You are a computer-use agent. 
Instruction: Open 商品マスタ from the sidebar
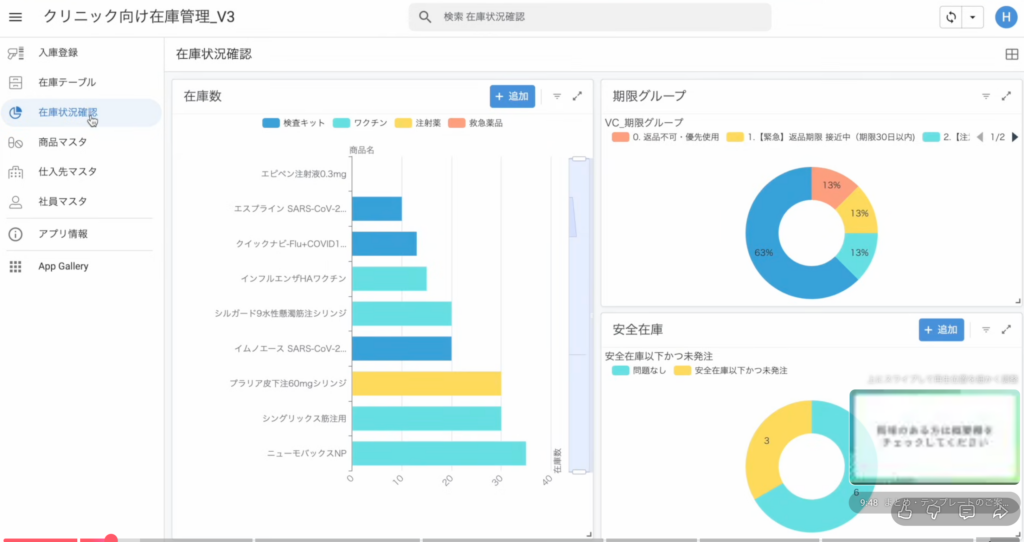pyautogui.click(x=62, y=142)
